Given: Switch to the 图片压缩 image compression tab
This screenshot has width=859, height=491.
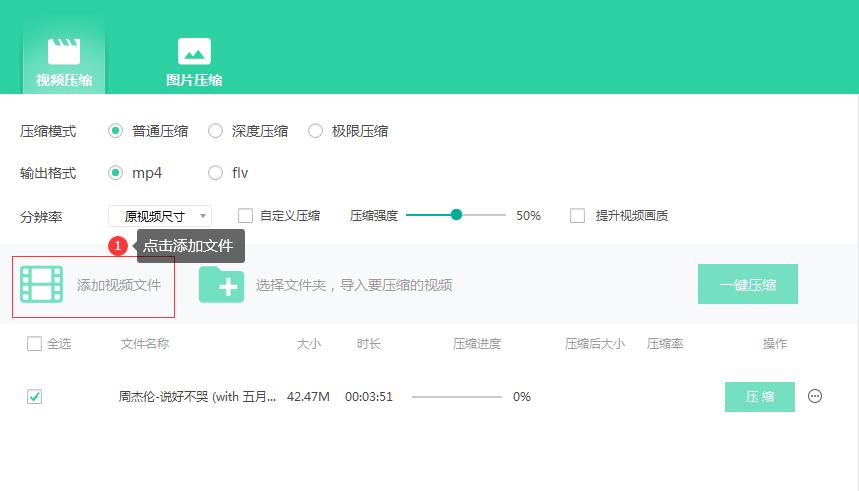Looking at the screenshot, I should [x=194, y=61].
